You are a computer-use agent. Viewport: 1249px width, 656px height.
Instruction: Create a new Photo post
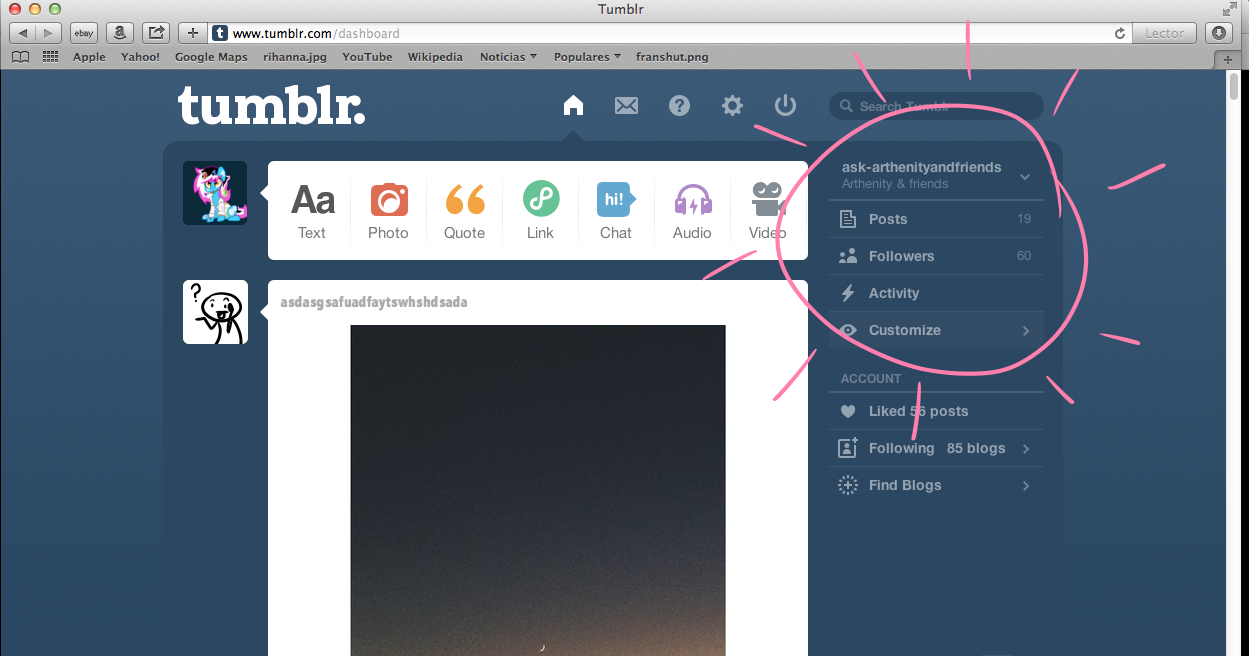(388, 210)
